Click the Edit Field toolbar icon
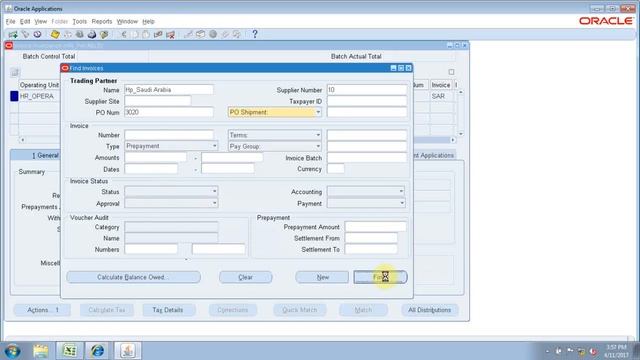This screenshot has height=360, width=640. point(188,35)
